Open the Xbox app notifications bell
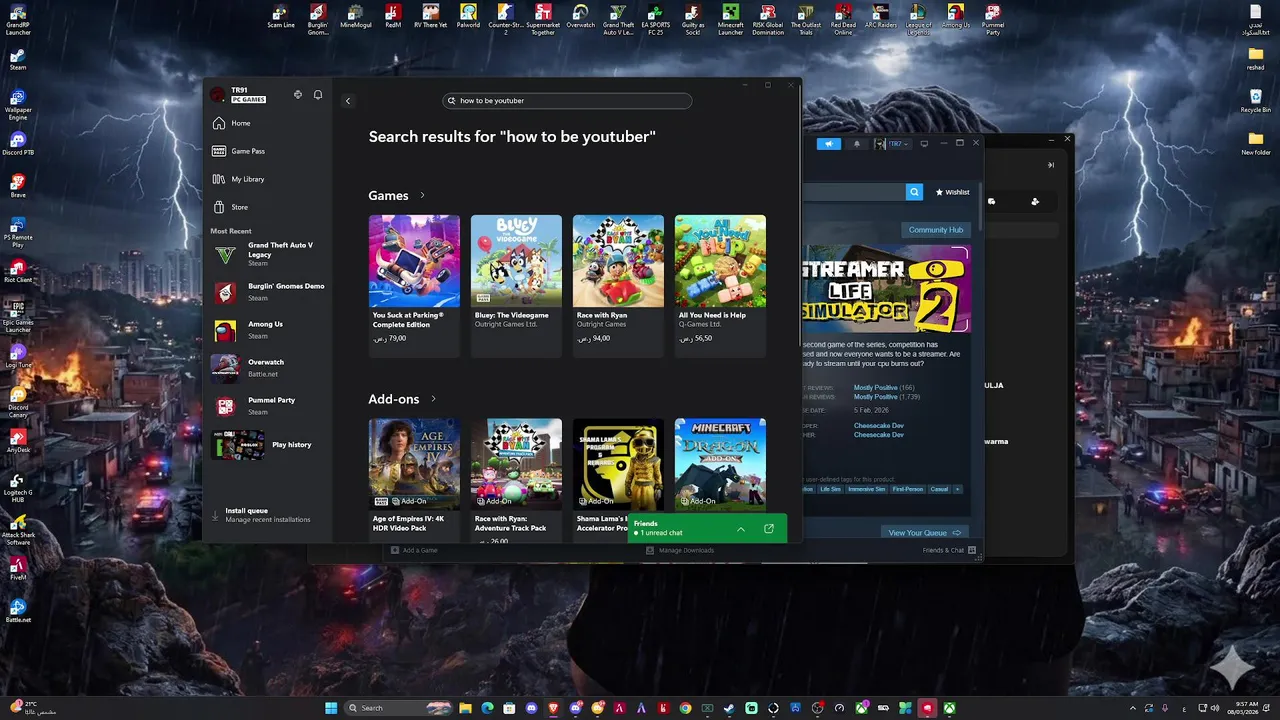The image size is (1280, 720). point(318,95)
